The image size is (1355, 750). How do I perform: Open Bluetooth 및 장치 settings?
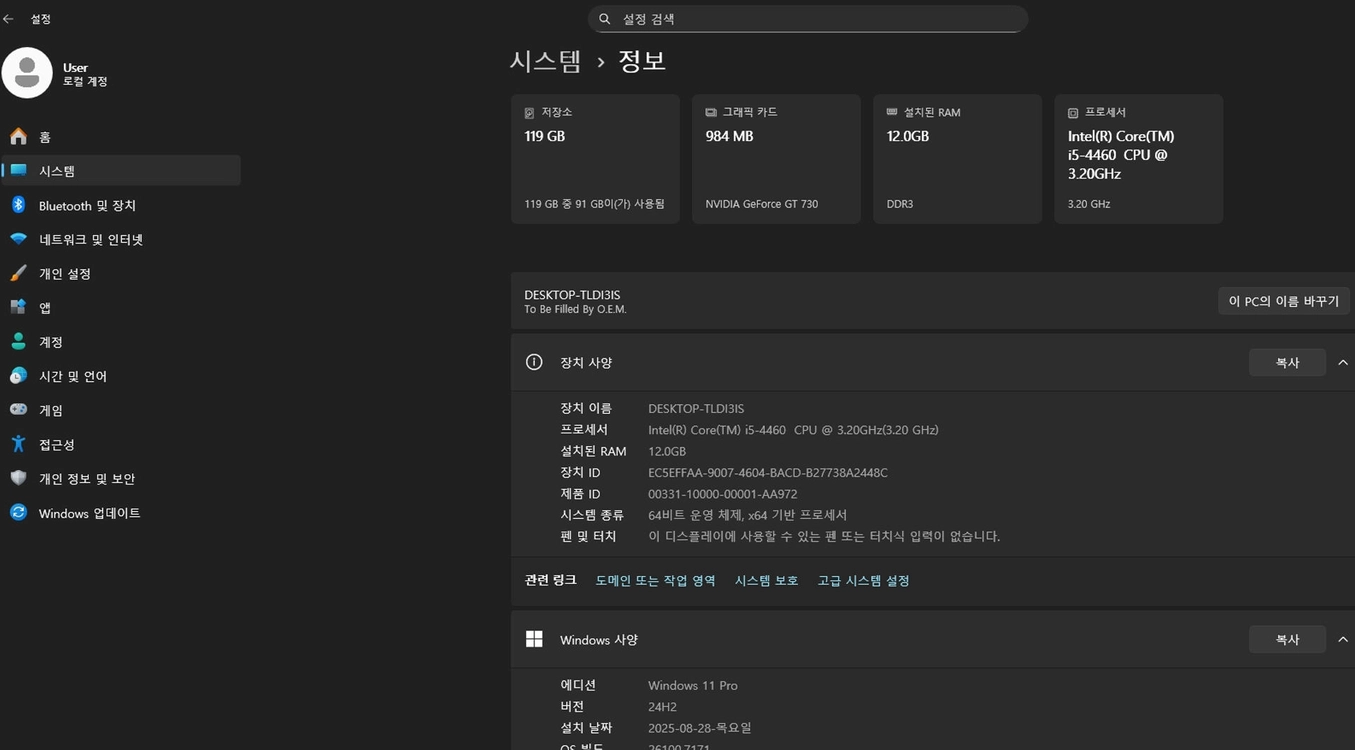pos(121,205)
